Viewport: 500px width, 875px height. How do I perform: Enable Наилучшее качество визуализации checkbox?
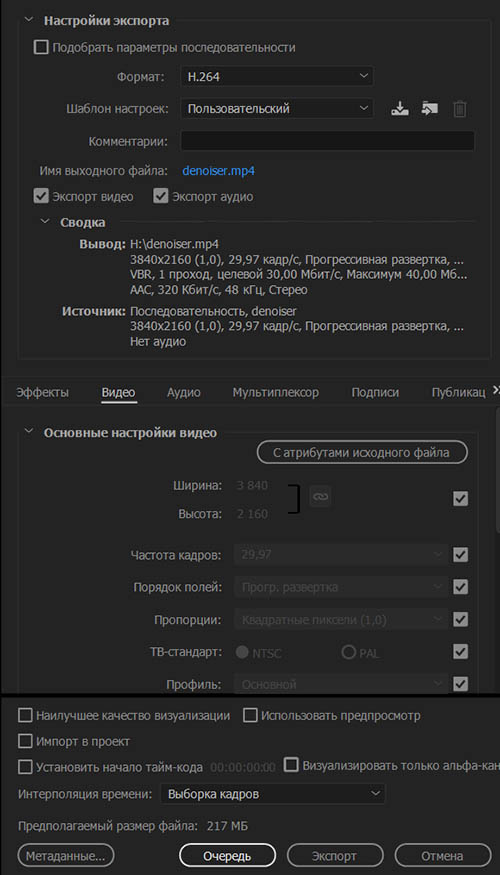[26, 715]
